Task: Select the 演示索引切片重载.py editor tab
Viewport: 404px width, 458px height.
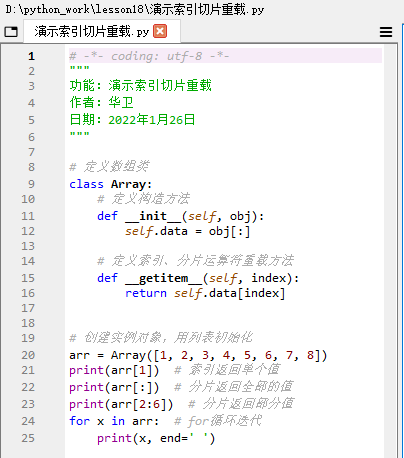Action: tap(102, 31)
